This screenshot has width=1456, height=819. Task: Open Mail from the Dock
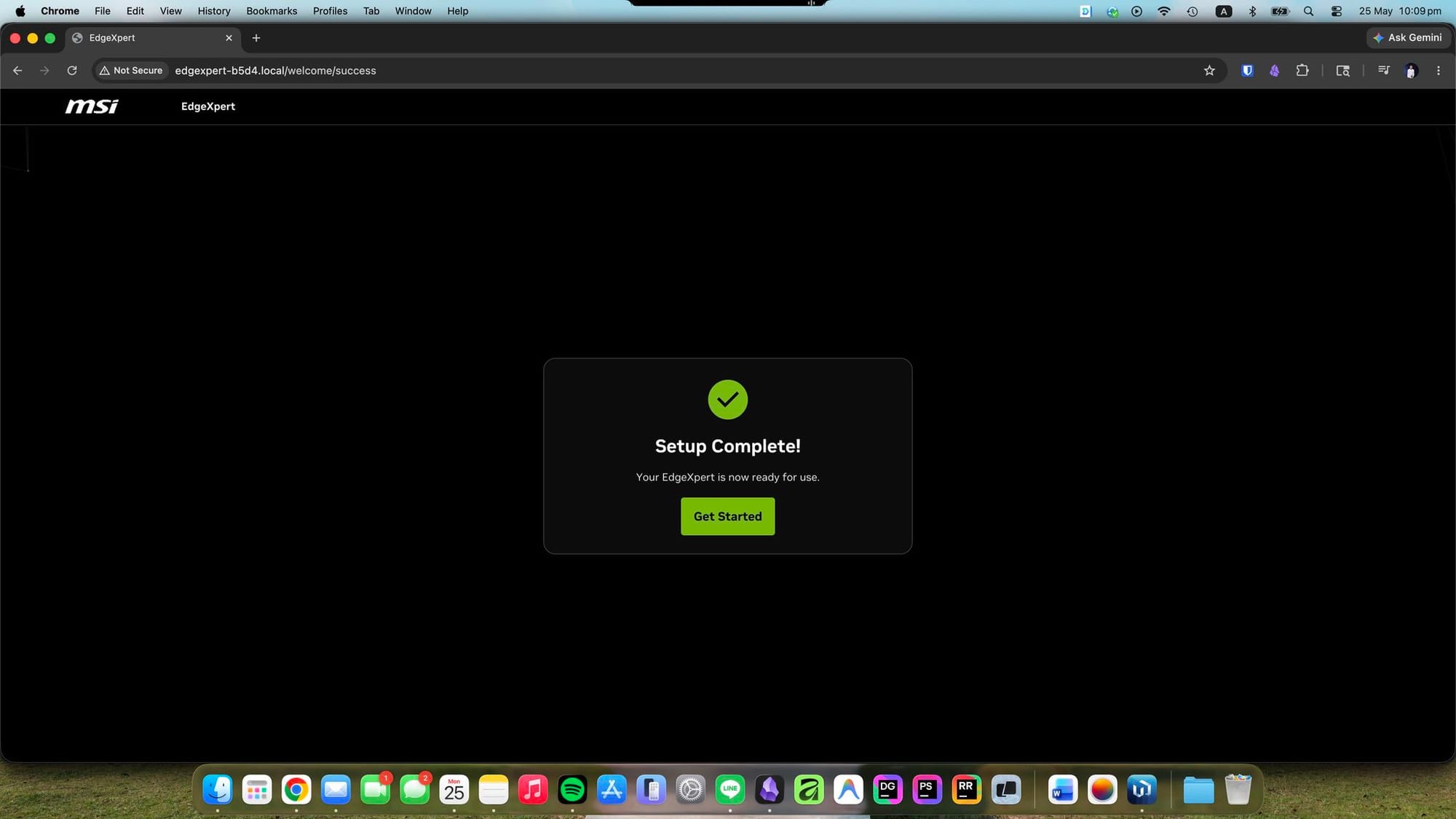336,789
